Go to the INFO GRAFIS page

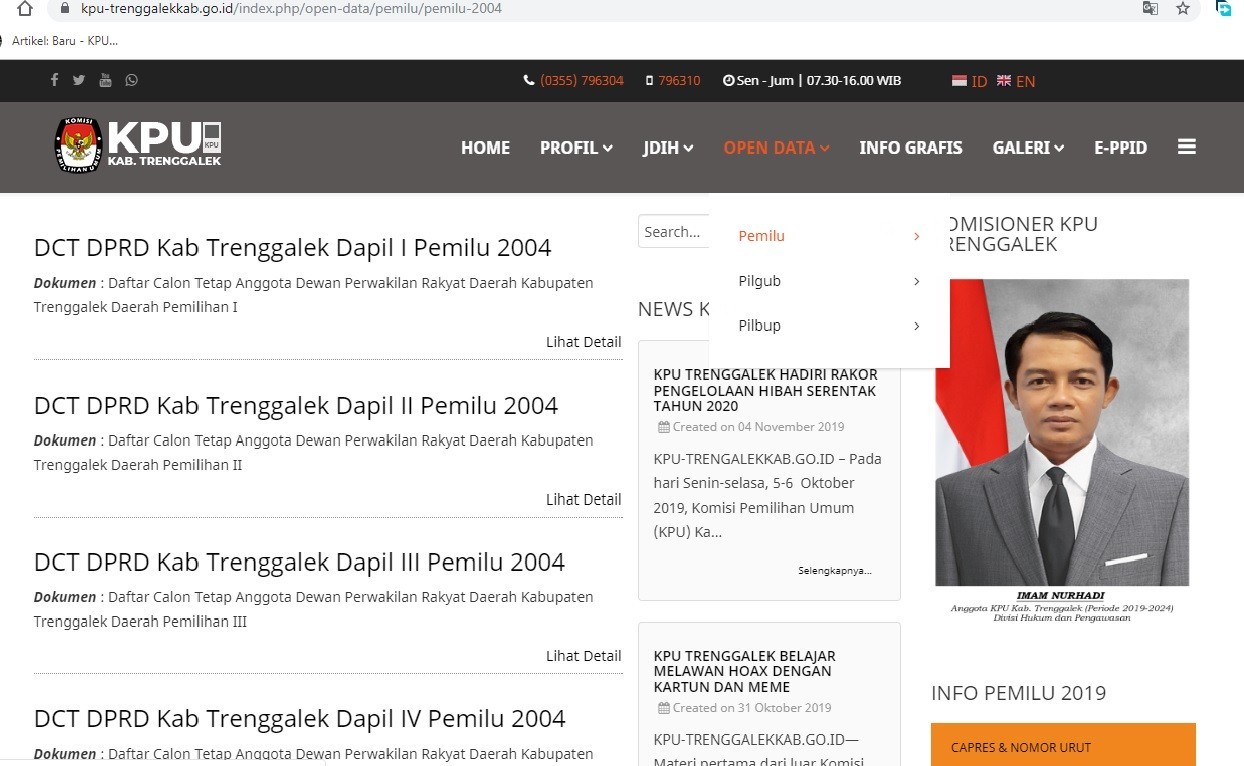click(910, 148)
